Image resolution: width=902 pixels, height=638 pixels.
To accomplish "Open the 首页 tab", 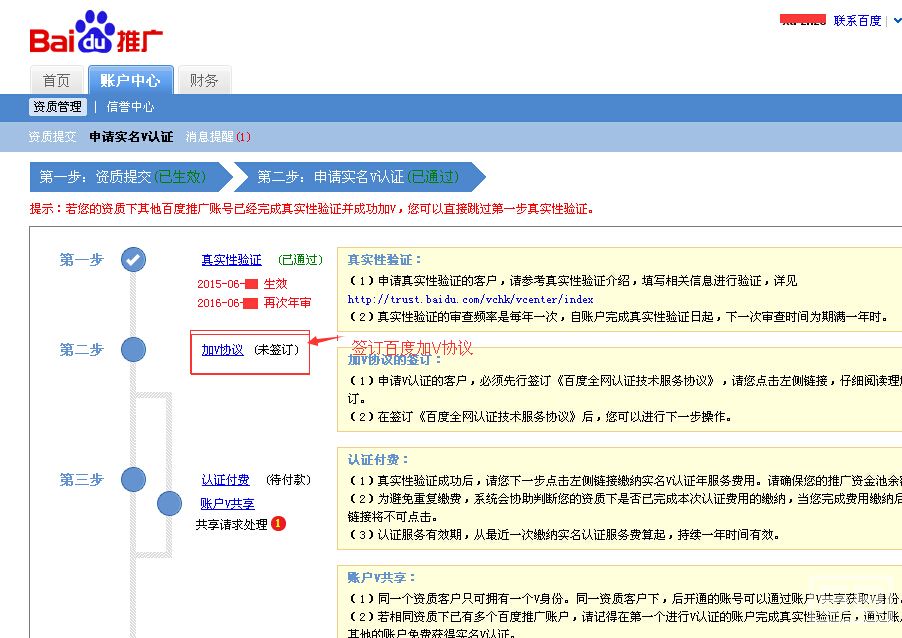I will click(x=56, y=80).
